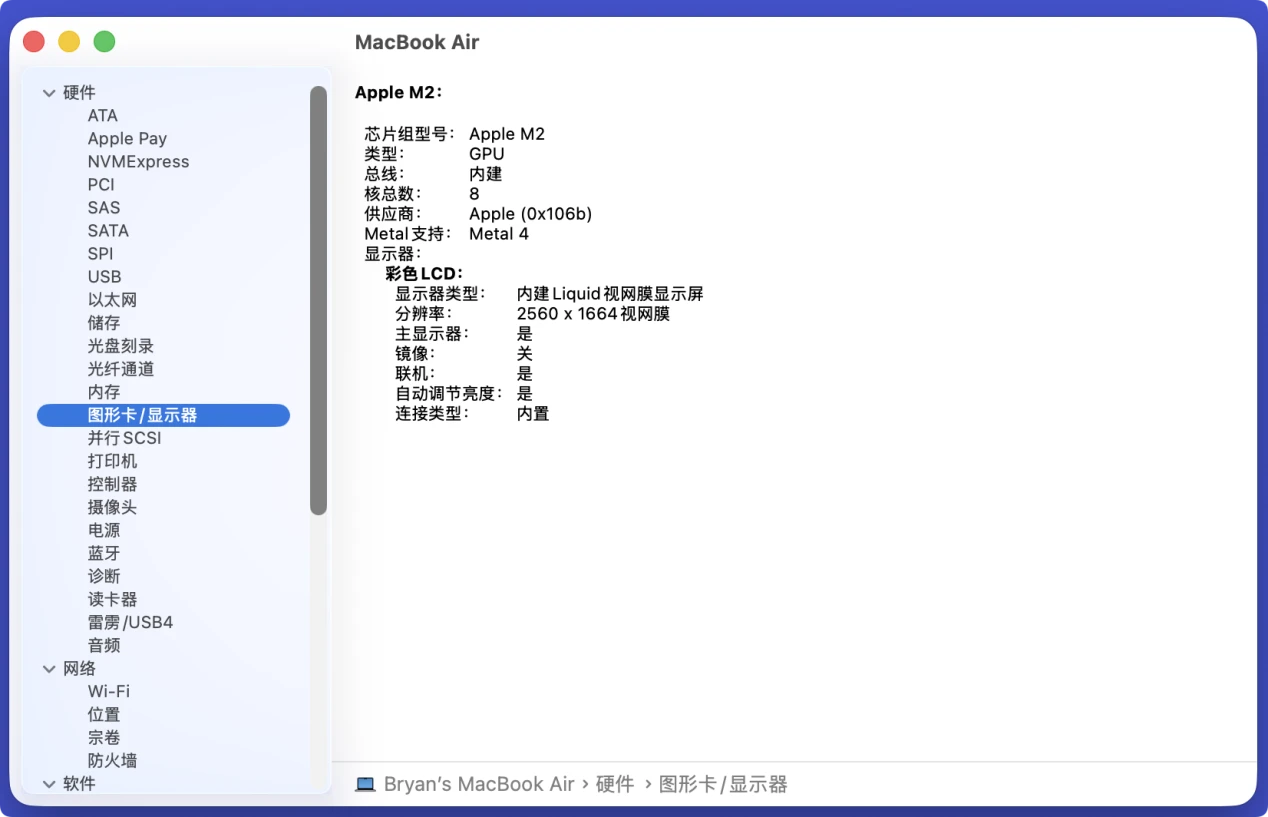This screenshot has height=817, width=1268.
Task: Select 并行 SCSI in the sidebar
Action: (x=124, y=438)
